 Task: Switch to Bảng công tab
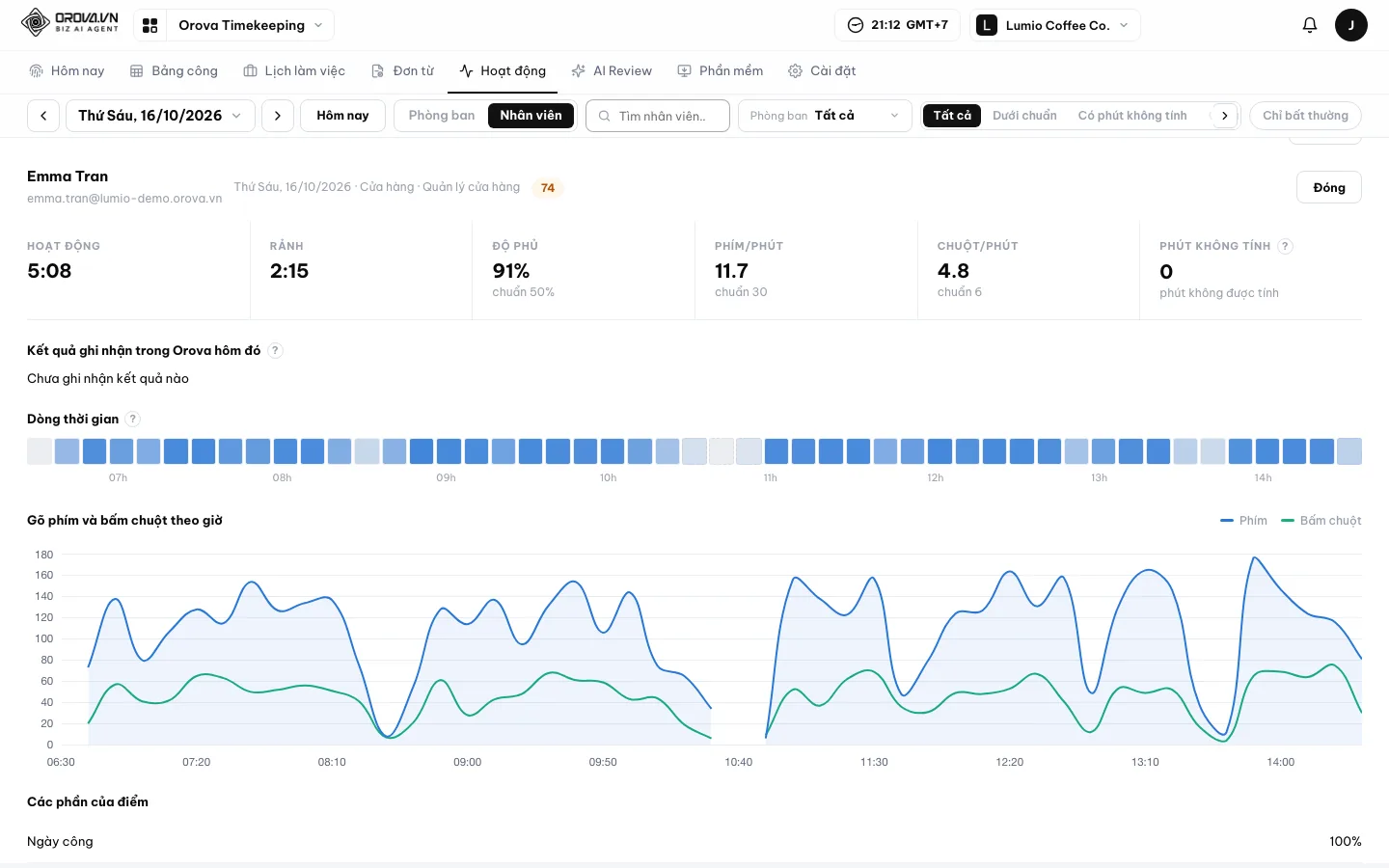tap(174, 71)
